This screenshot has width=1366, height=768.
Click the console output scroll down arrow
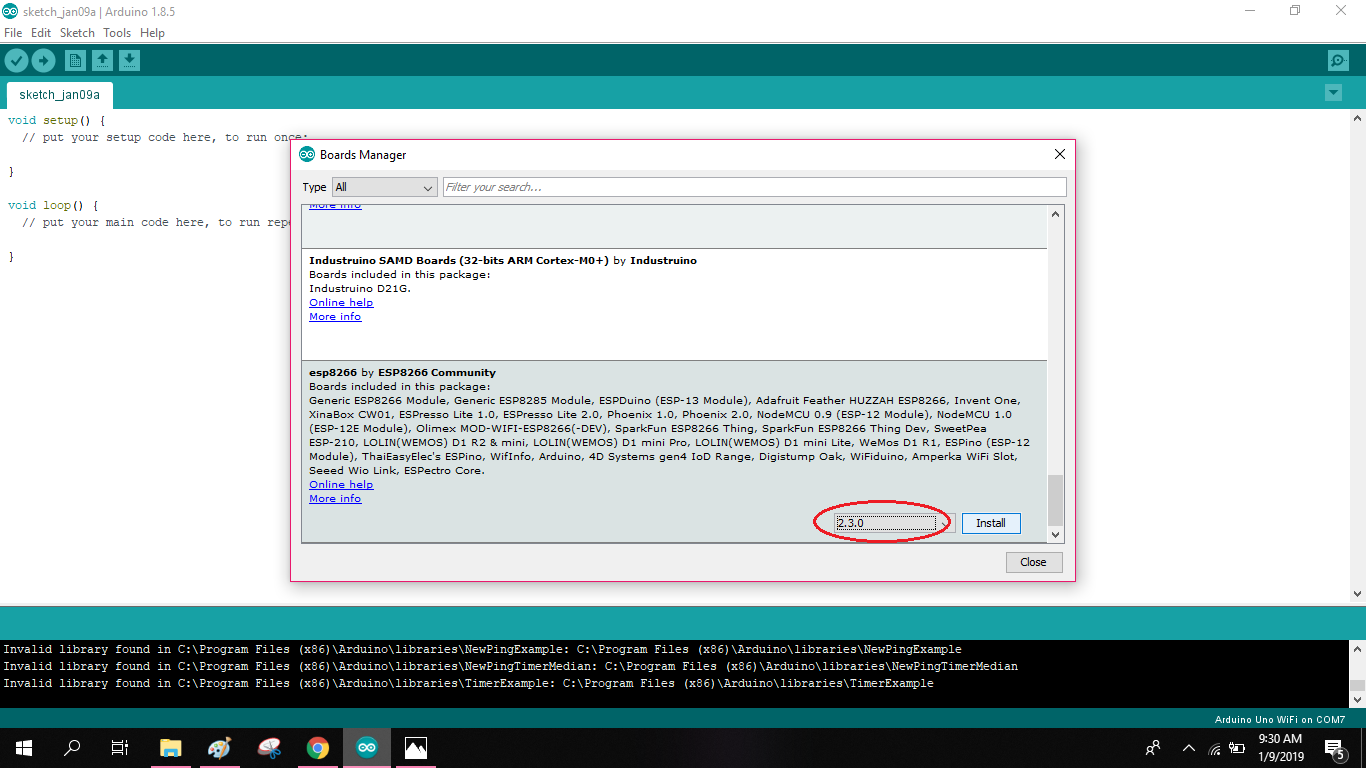pyautogui.click(x=1357, y=699)
